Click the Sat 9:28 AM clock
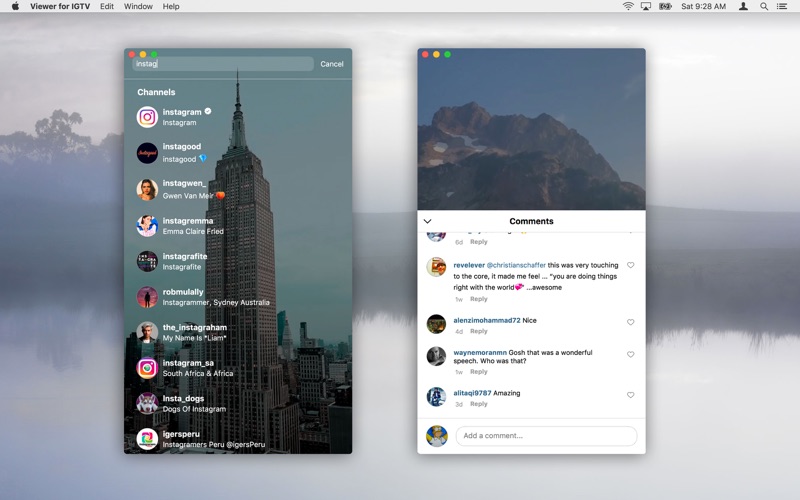 coord(703,6)
